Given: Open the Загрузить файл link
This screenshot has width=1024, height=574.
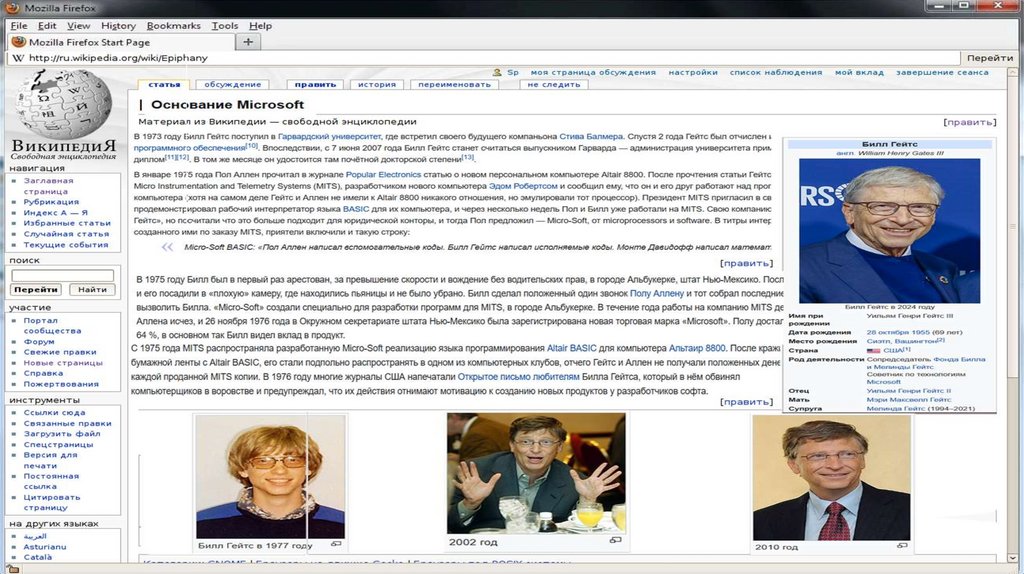Looking at the screenshot, I should [x=62, y=433].
